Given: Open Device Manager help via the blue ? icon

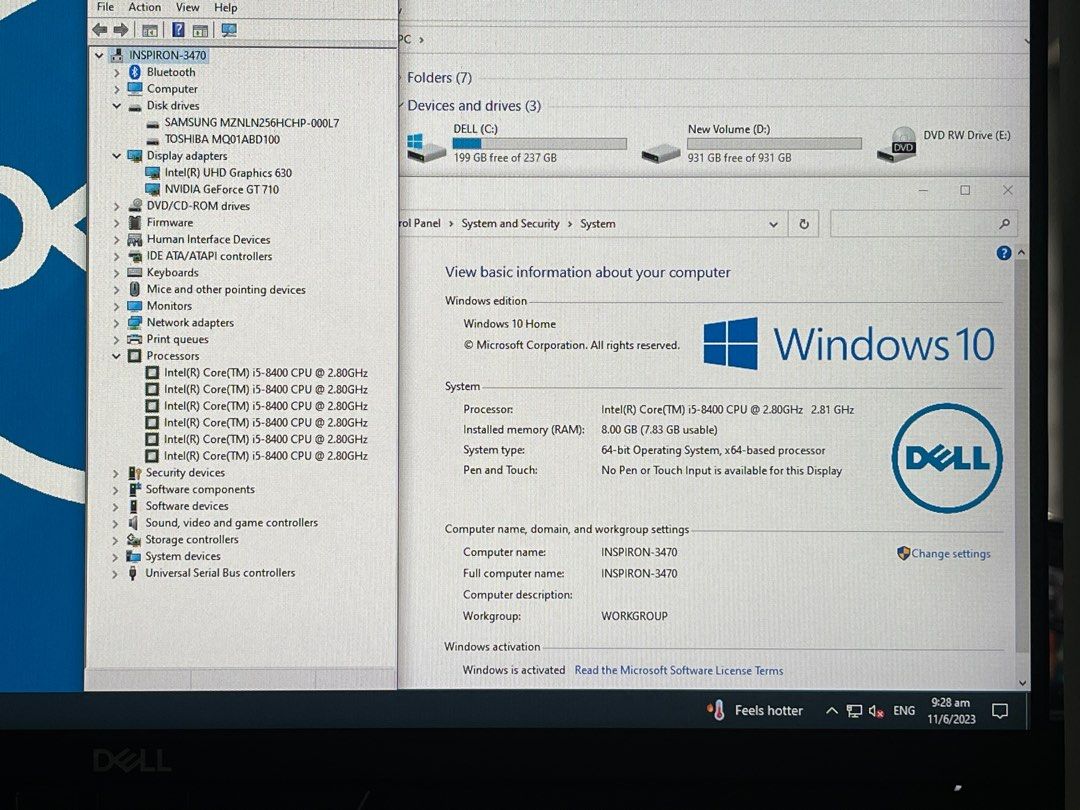Looking at the screenshot, I should pos(178,29).
